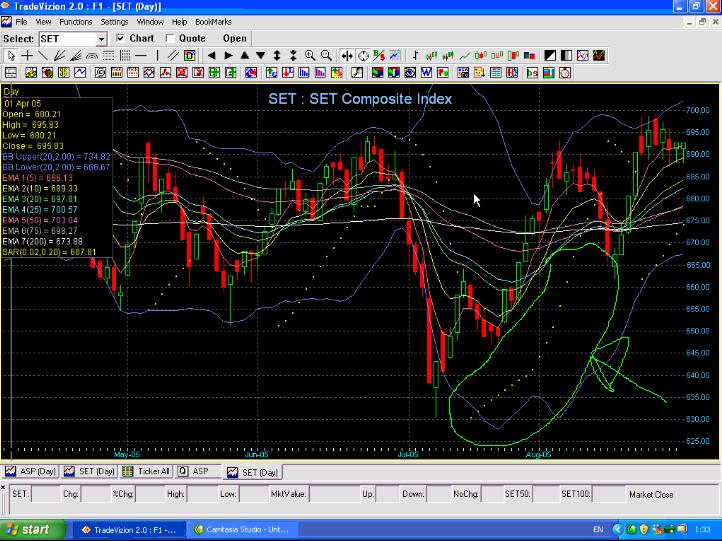This screenshot has height=541, width=722.
Task: Toggle the Quote checkbox
Action: click(x=170, y=38)
